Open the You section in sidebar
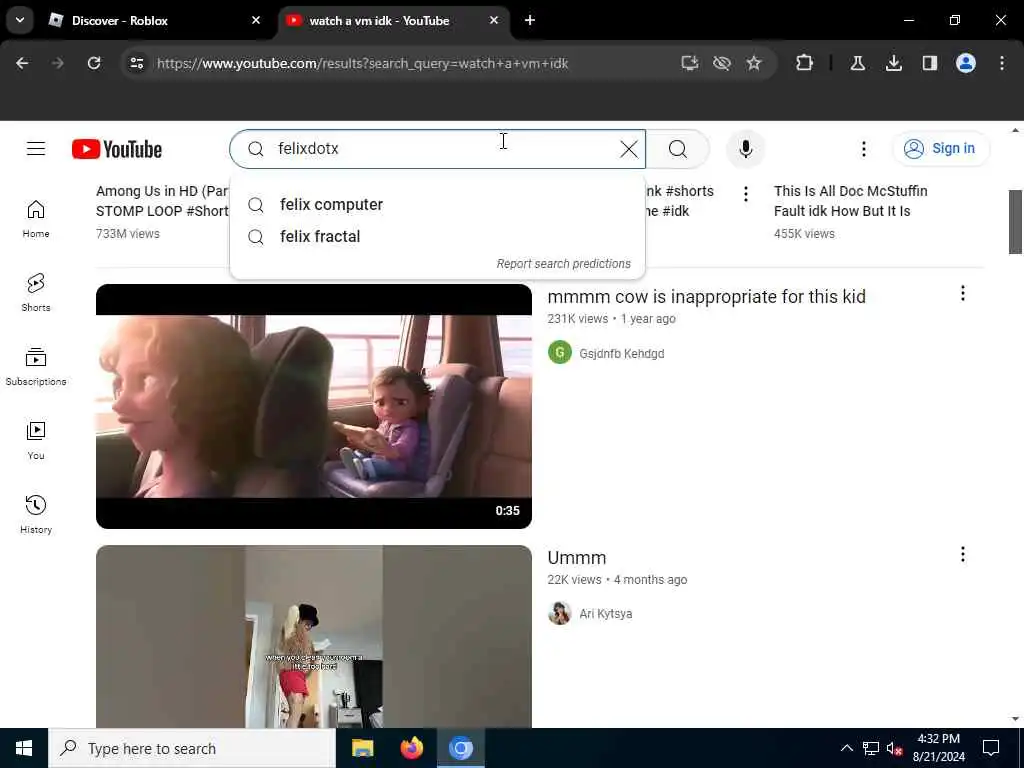The width and height of the screenshot is (1024, 768). (x=36, y=441)
